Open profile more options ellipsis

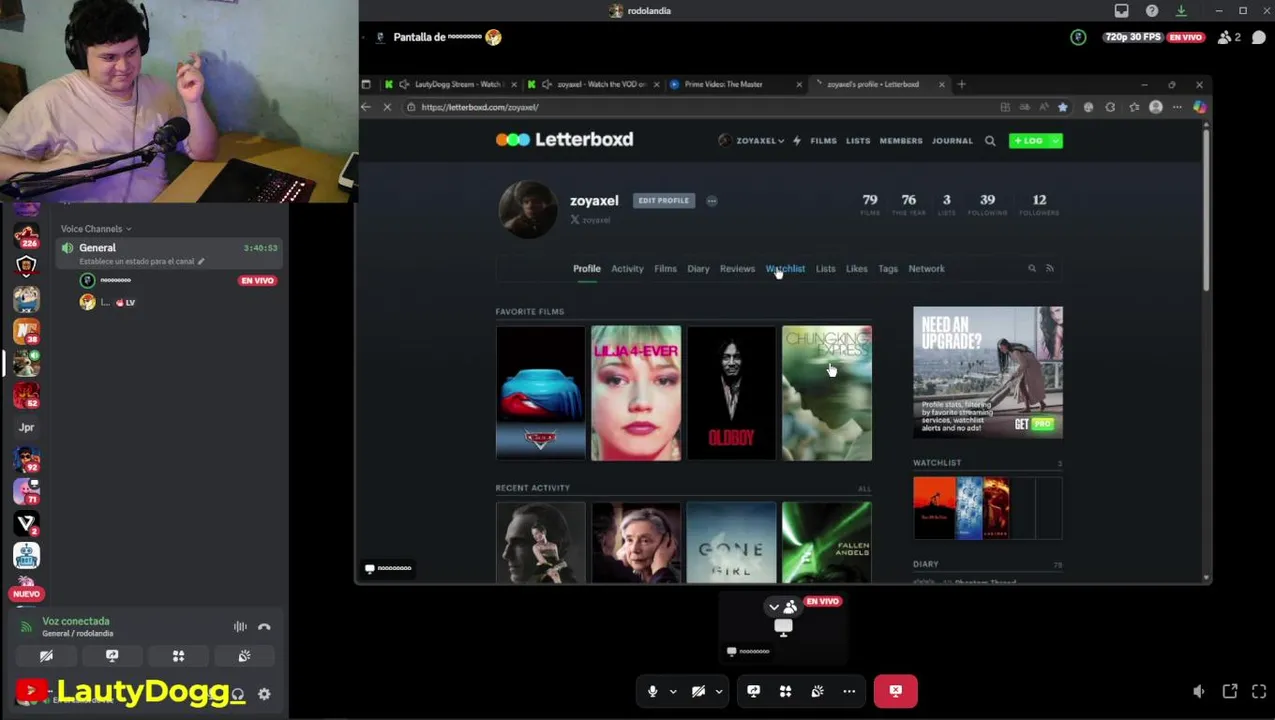pos(712,201)
